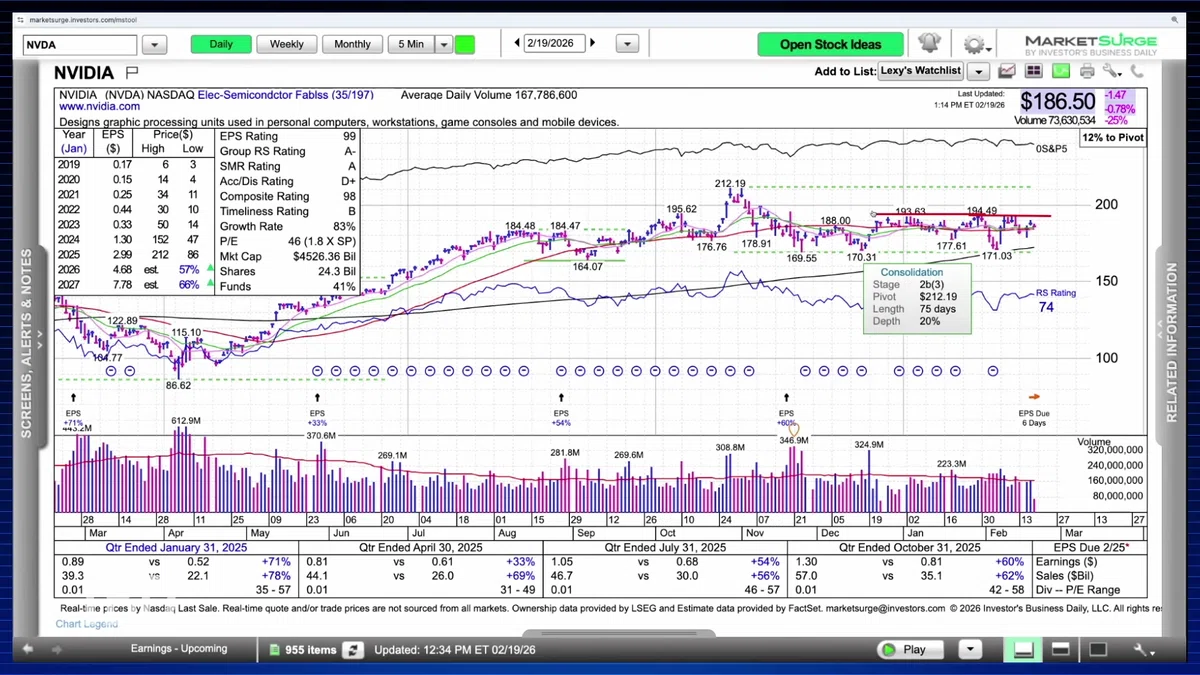Click the grid table icon near watchlist
The height and width of the screenshot is (675, 1200).
pyautogui.click(x=1033, y=71)
